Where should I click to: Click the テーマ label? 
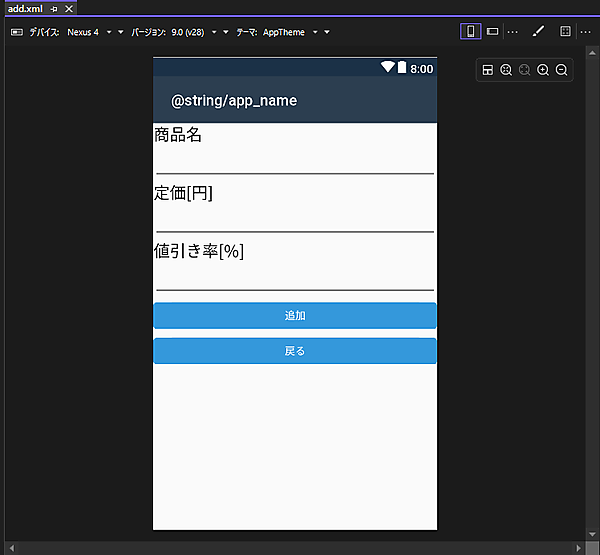[x=246, y=32]
